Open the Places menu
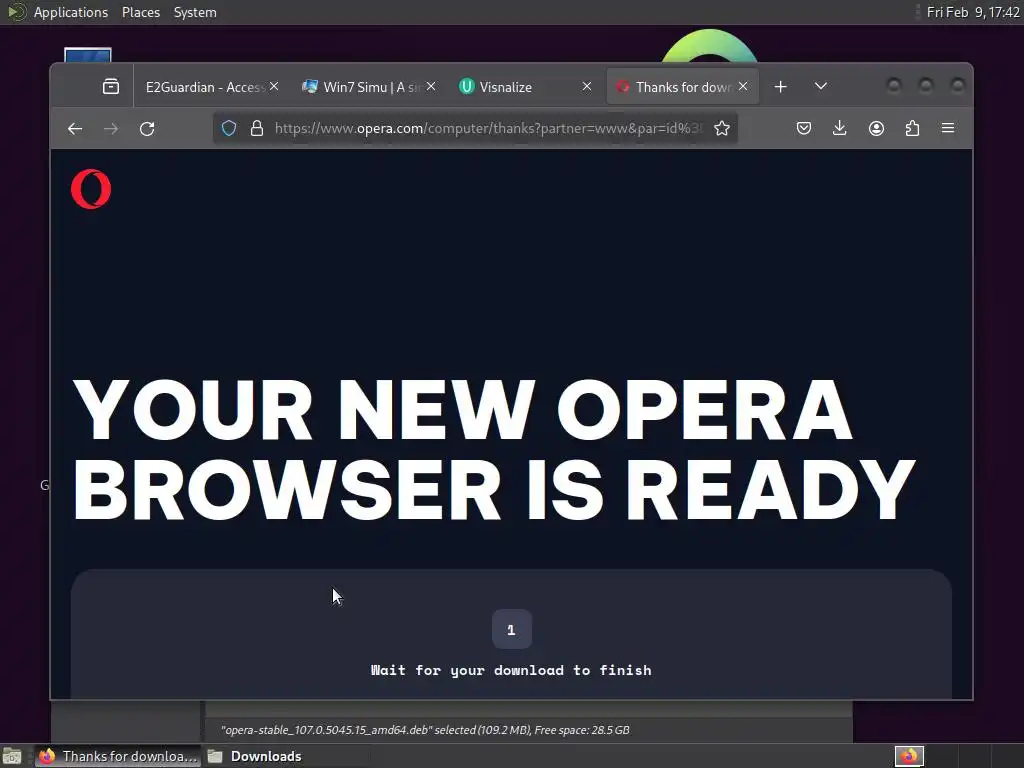The image size is (1024, 768). 140,12
